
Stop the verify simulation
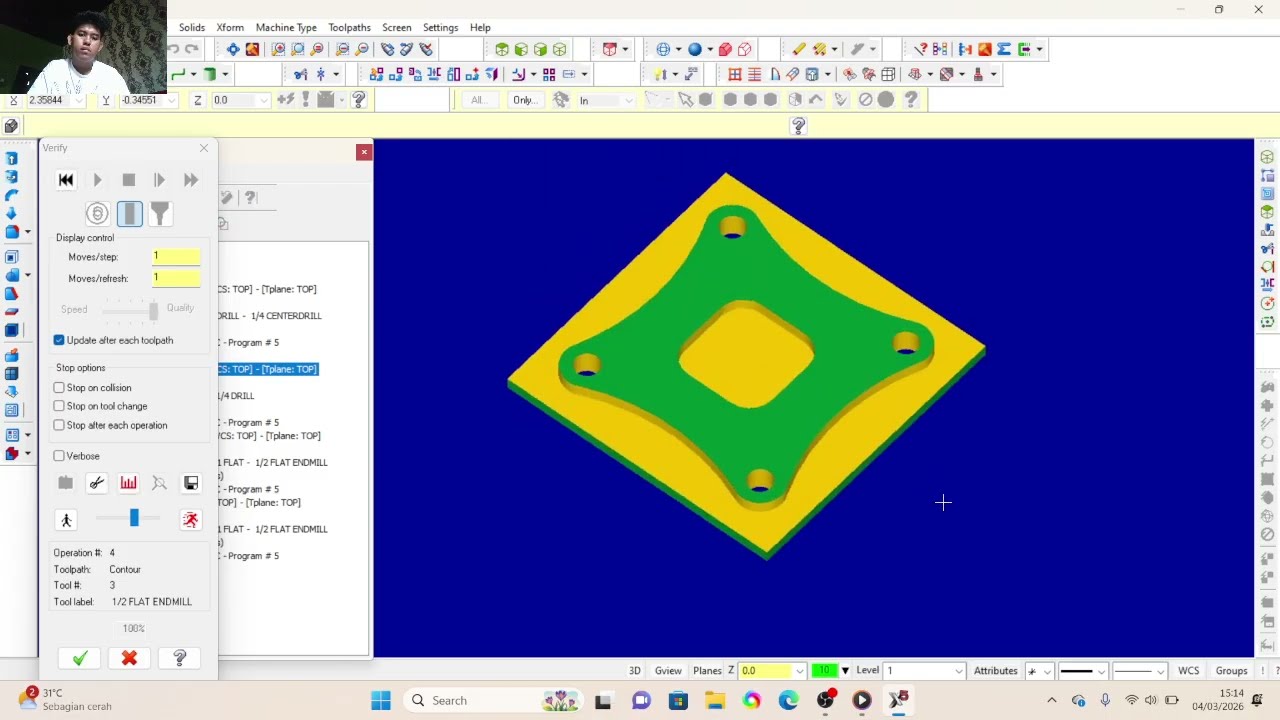(128, 180)
